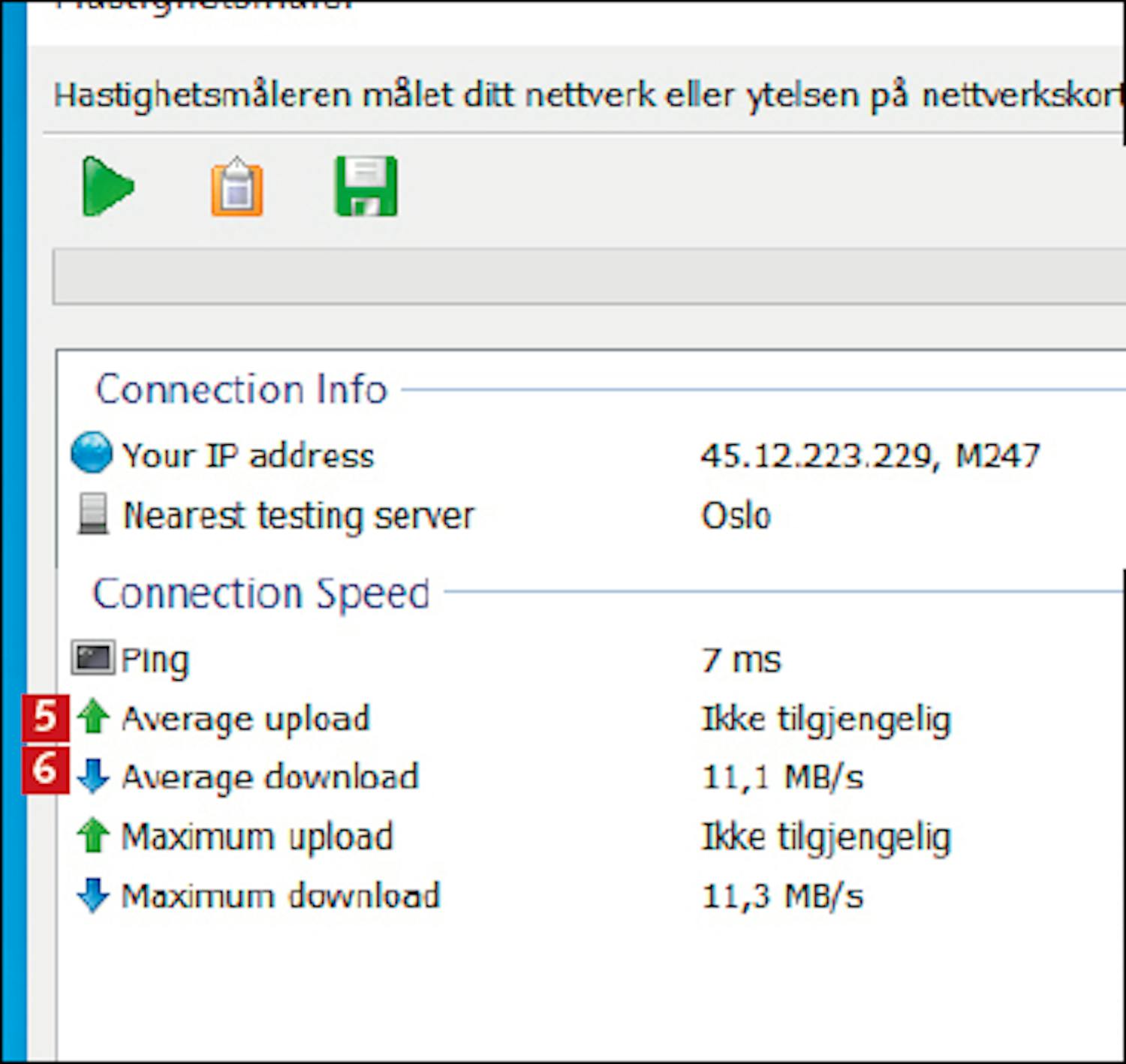Click blue down arrow beside Maximum download
This screenshot has height=1064, width=1126.
click(x=94, y=894)
